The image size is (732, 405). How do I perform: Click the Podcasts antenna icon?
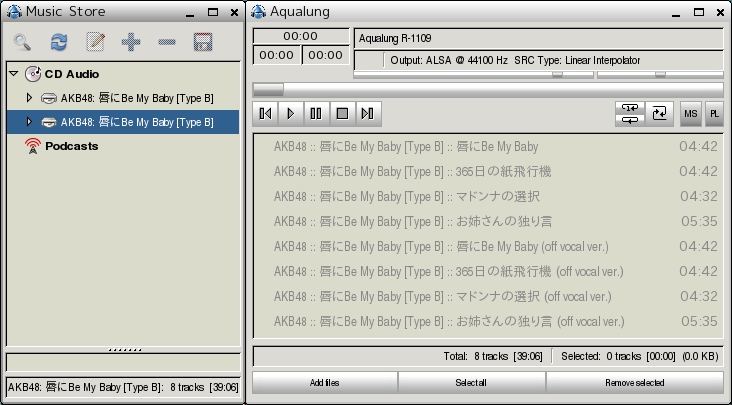click(33, 146)
